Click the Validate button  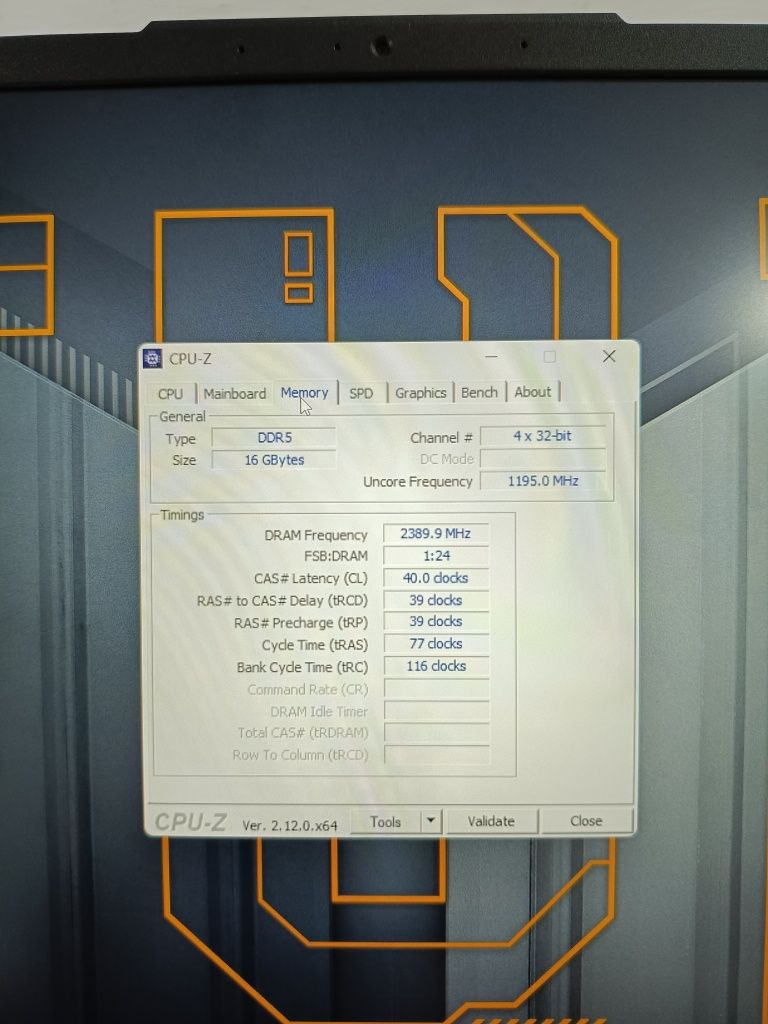click(x=491, y=821)
